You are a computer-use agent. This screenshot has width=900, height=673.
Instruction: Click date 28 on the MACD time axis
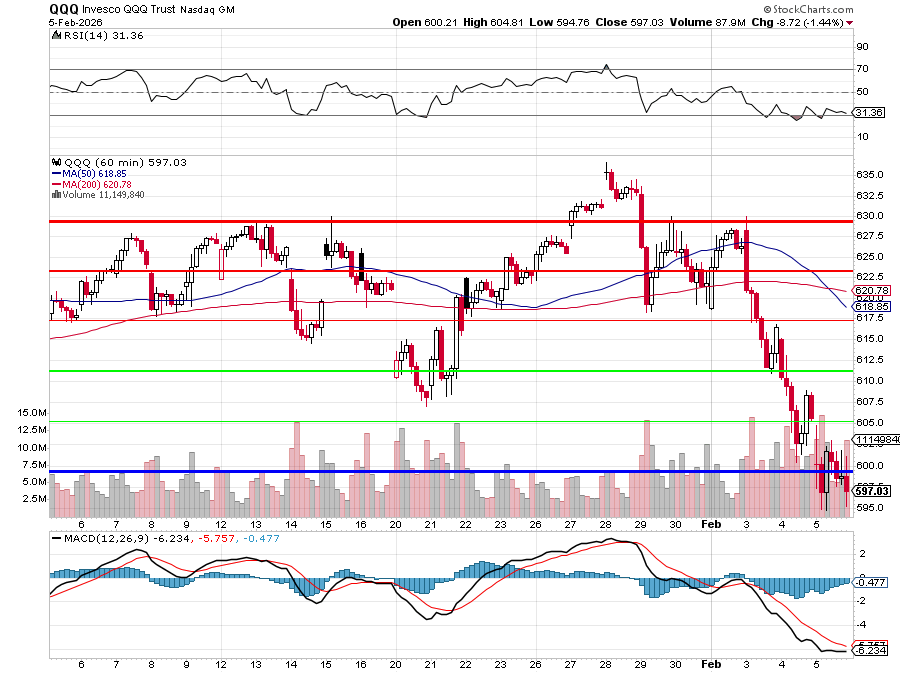(606, 663)
